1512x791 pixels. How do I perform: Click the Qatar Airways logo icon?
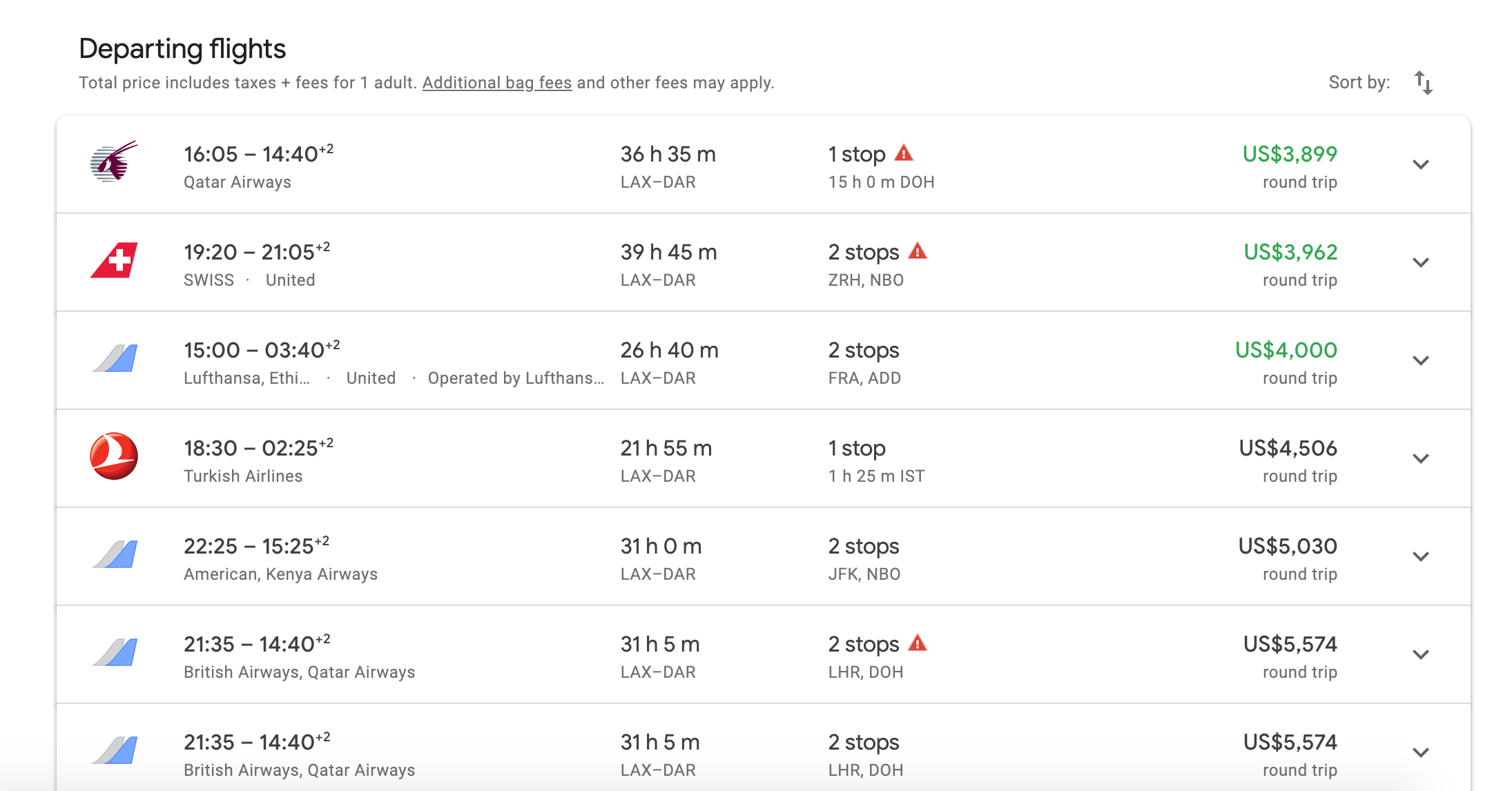click(114, 163)
